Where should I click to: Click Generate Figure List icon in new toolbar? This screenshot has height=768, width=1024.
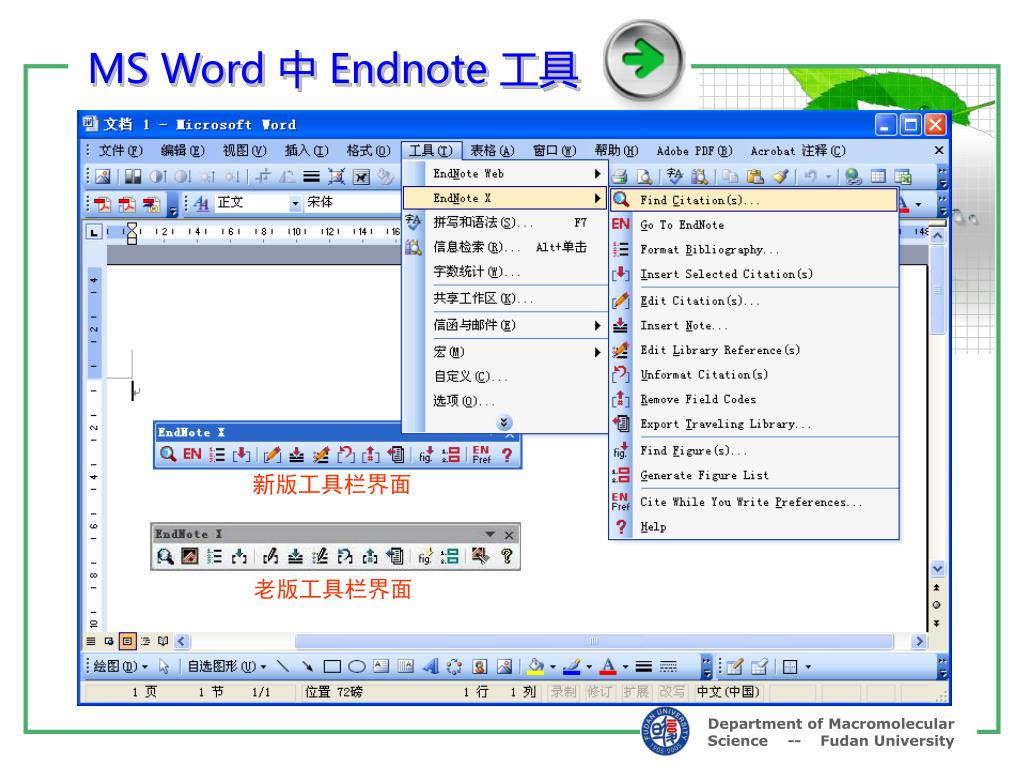pos(451,454)
